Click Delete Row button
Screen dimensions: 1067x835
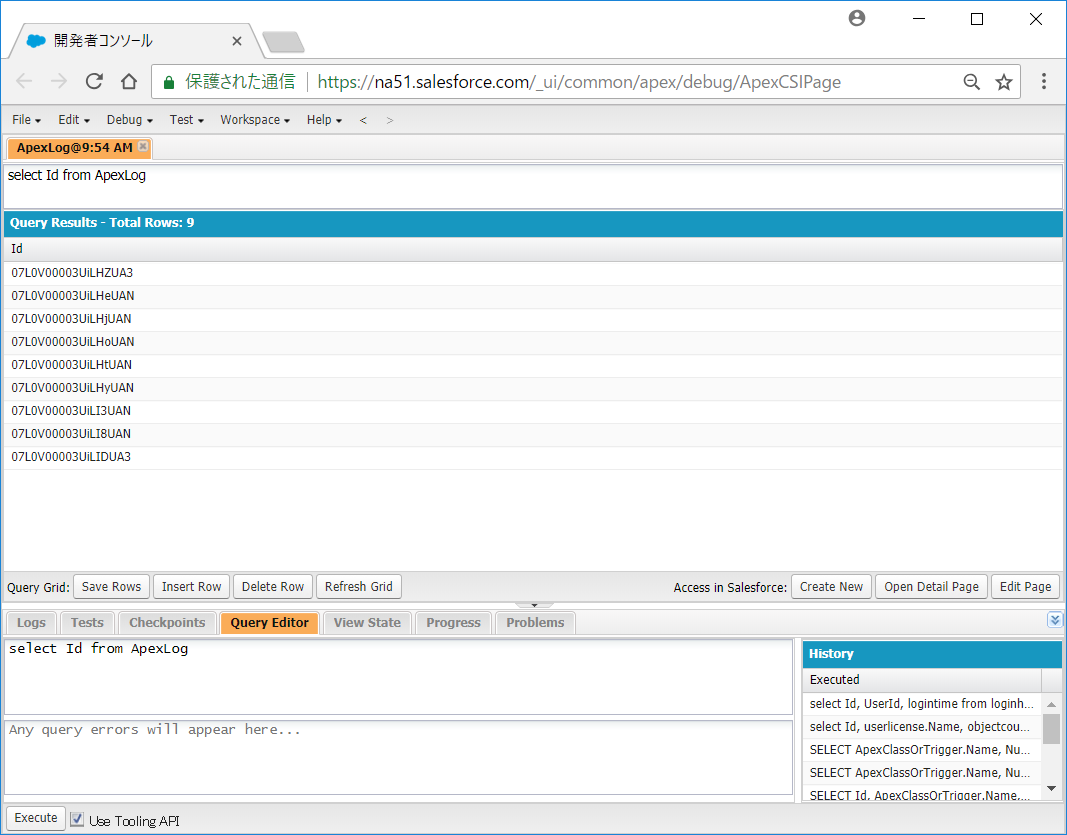(273, 587)
